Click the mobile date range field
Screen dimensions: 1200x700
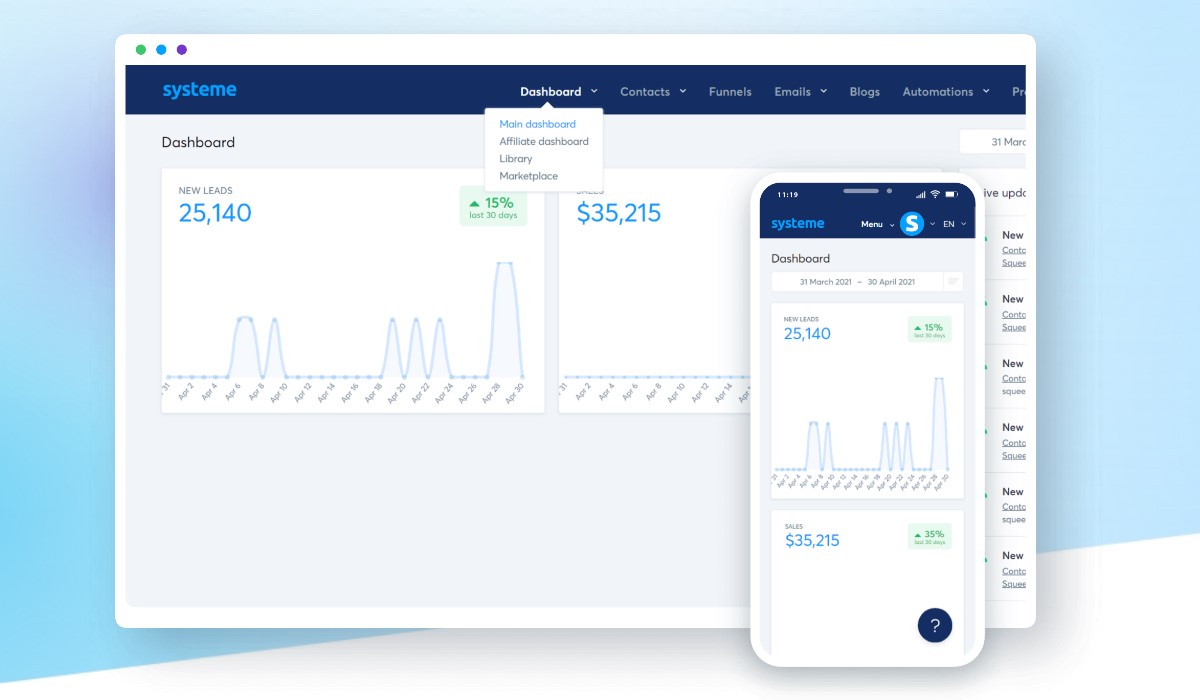(857, 282)
